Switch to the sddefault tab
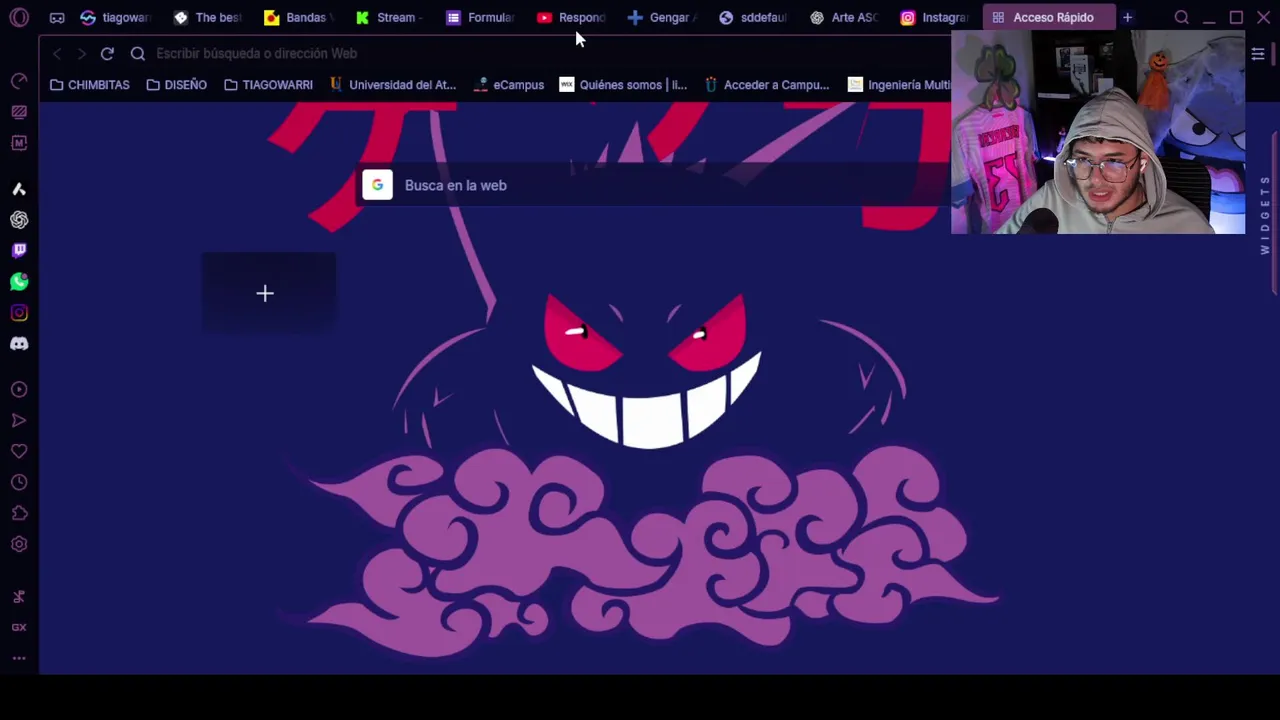Viewport: 1280px width, 720px height. click(754, 17)
